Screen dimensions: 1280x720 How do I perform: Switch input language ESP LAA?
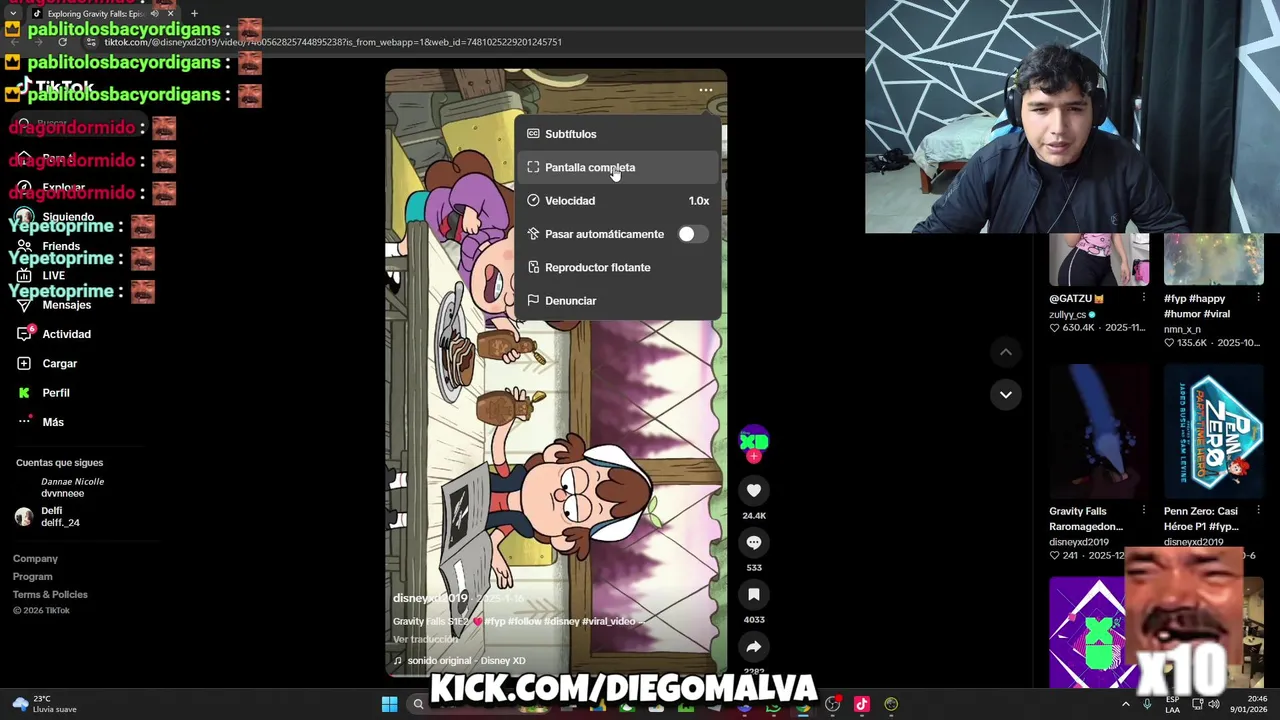coord(1173,704)
